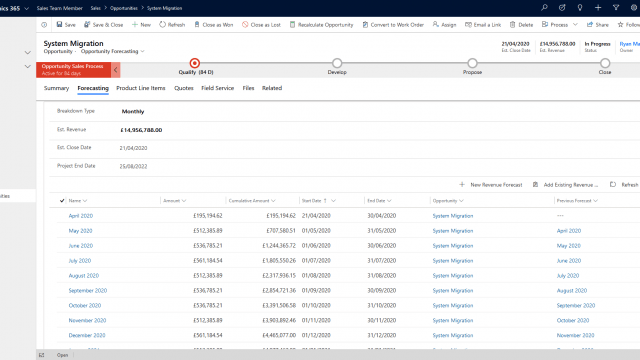Open the Amount column sort dropdown
Image resolution: width=640 pixels, height=360 pixels.
184,201
